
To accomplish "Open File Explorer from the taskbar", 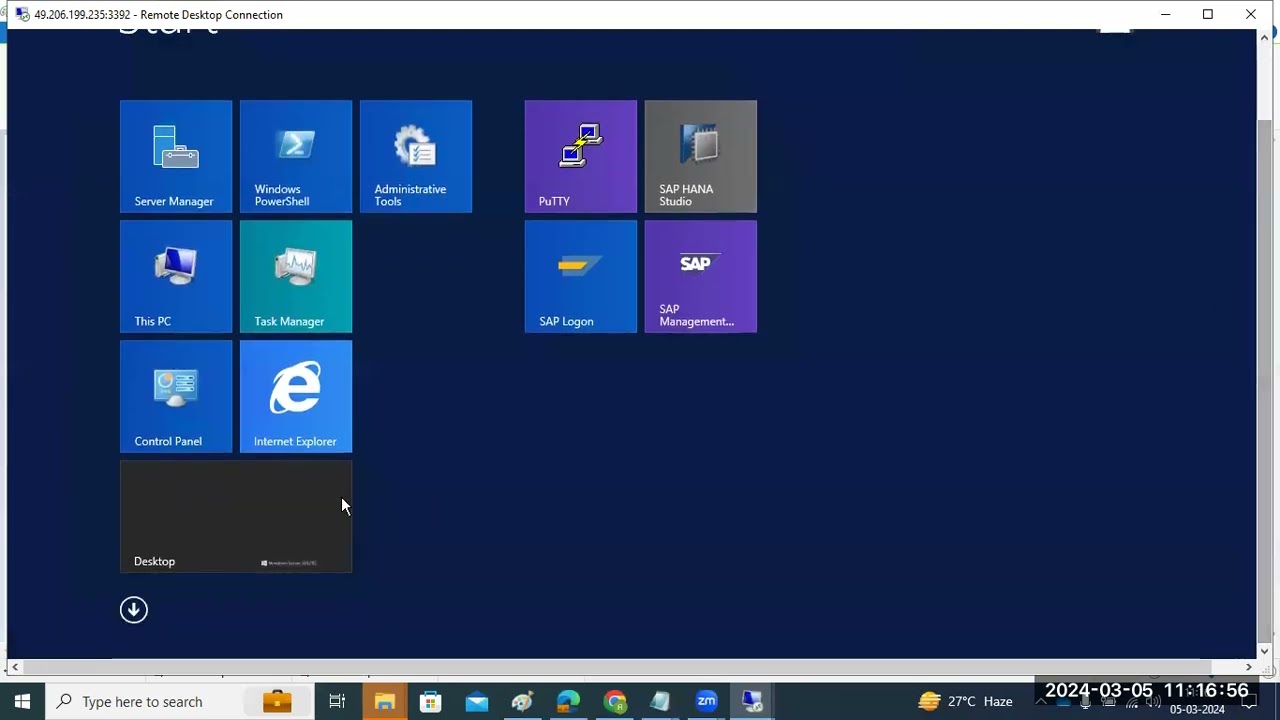I will [384, 701].
